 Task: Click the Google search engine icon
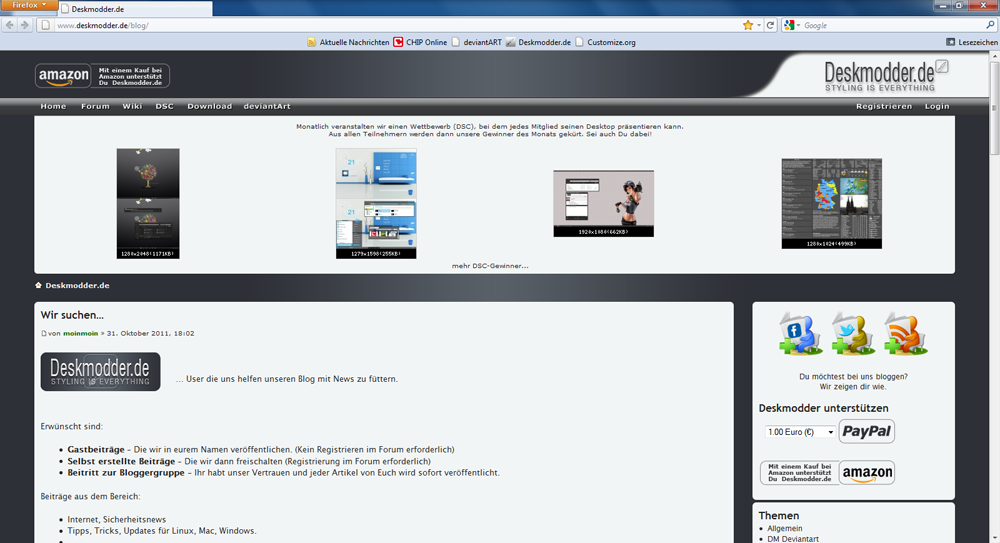click(789, 25)
